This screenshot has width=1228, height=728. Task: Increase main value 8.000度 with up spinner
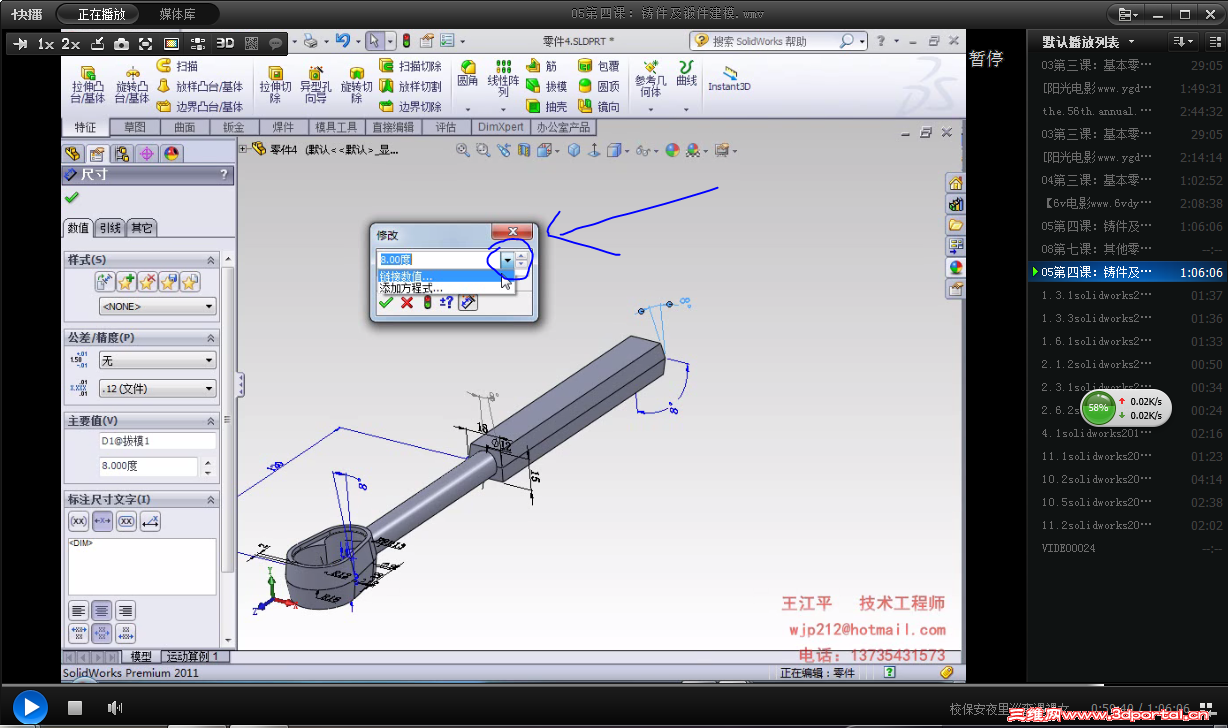click(x=207, y=463)
